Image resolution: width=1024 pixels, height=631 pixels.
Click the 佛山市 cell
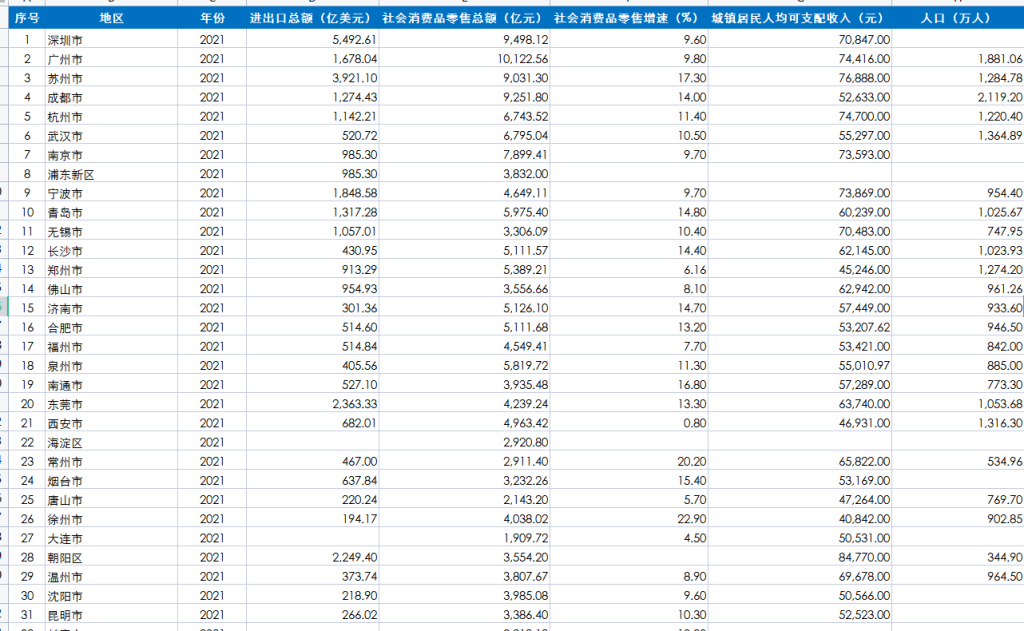pyautogui.click(x=111, y=289)
